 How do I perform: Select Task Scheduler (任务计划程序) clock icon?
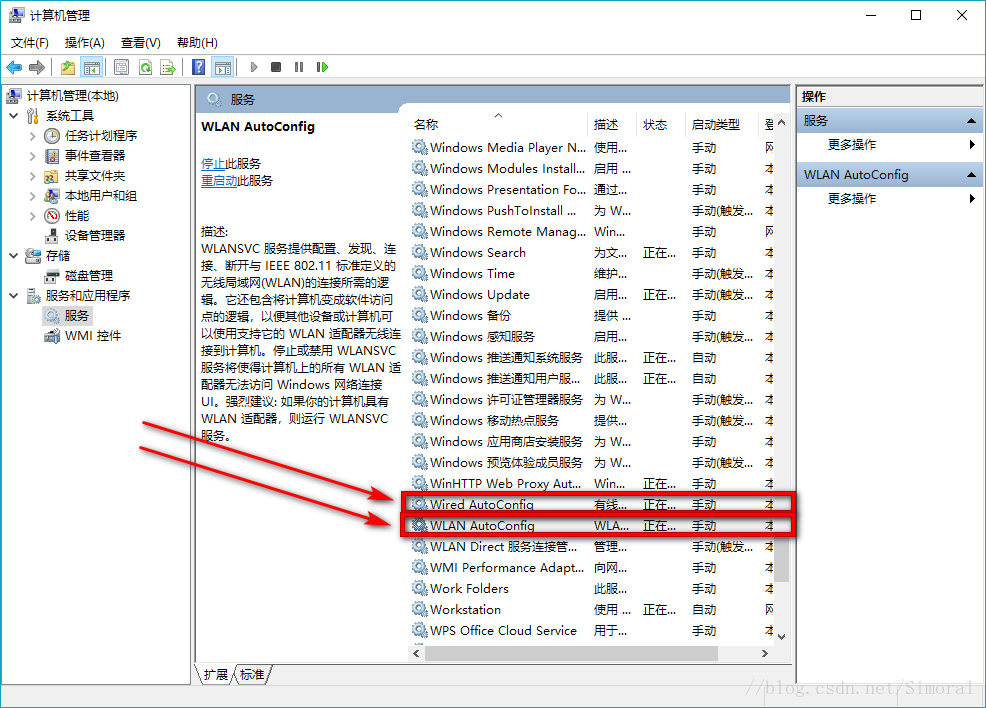coord(52,136)
